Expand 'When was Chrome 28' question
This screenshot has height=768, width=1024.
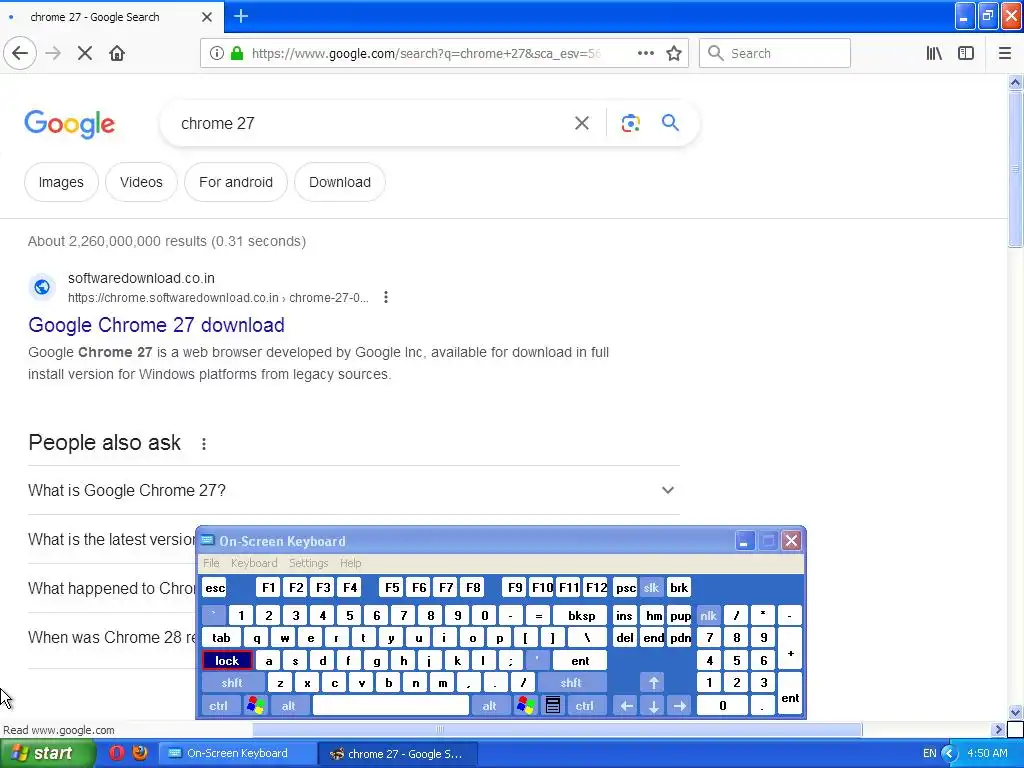112,637
